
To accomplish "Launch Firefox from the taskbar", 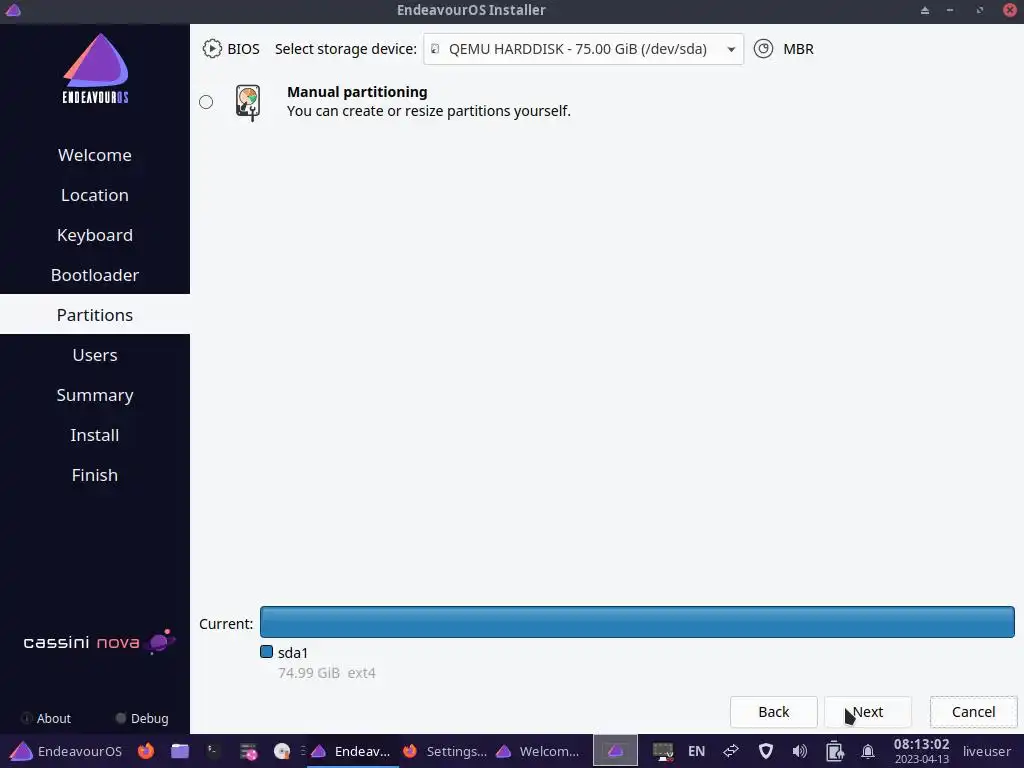I will [146, 751].
